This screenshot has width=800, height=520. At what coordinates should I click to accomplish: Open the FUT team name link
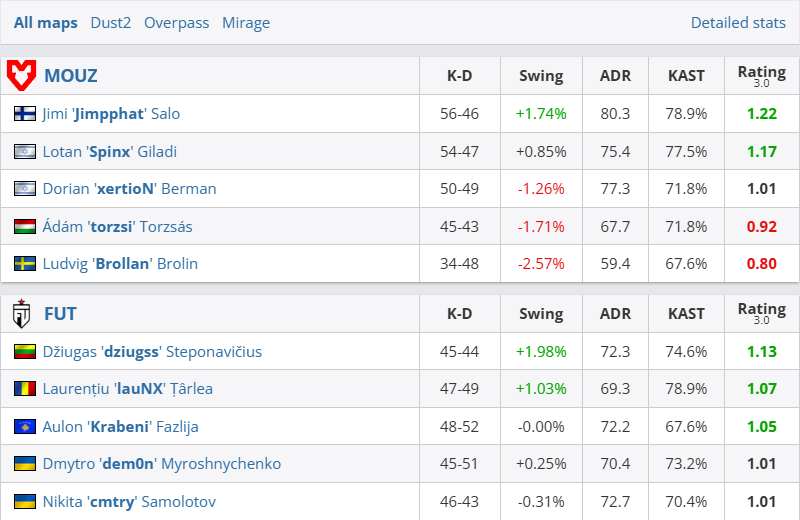click(x=60, y=314)
